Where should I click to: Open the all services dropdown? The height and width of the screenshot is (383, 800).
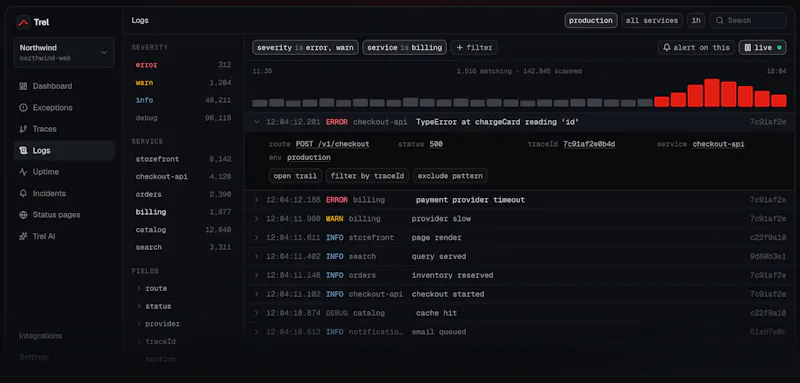click(652, 20)
